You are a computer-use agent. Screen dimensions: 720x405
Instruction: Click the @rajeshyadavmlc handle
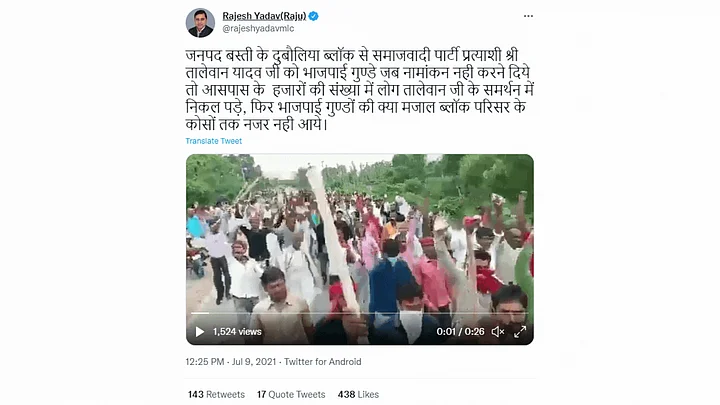[258, 28]
